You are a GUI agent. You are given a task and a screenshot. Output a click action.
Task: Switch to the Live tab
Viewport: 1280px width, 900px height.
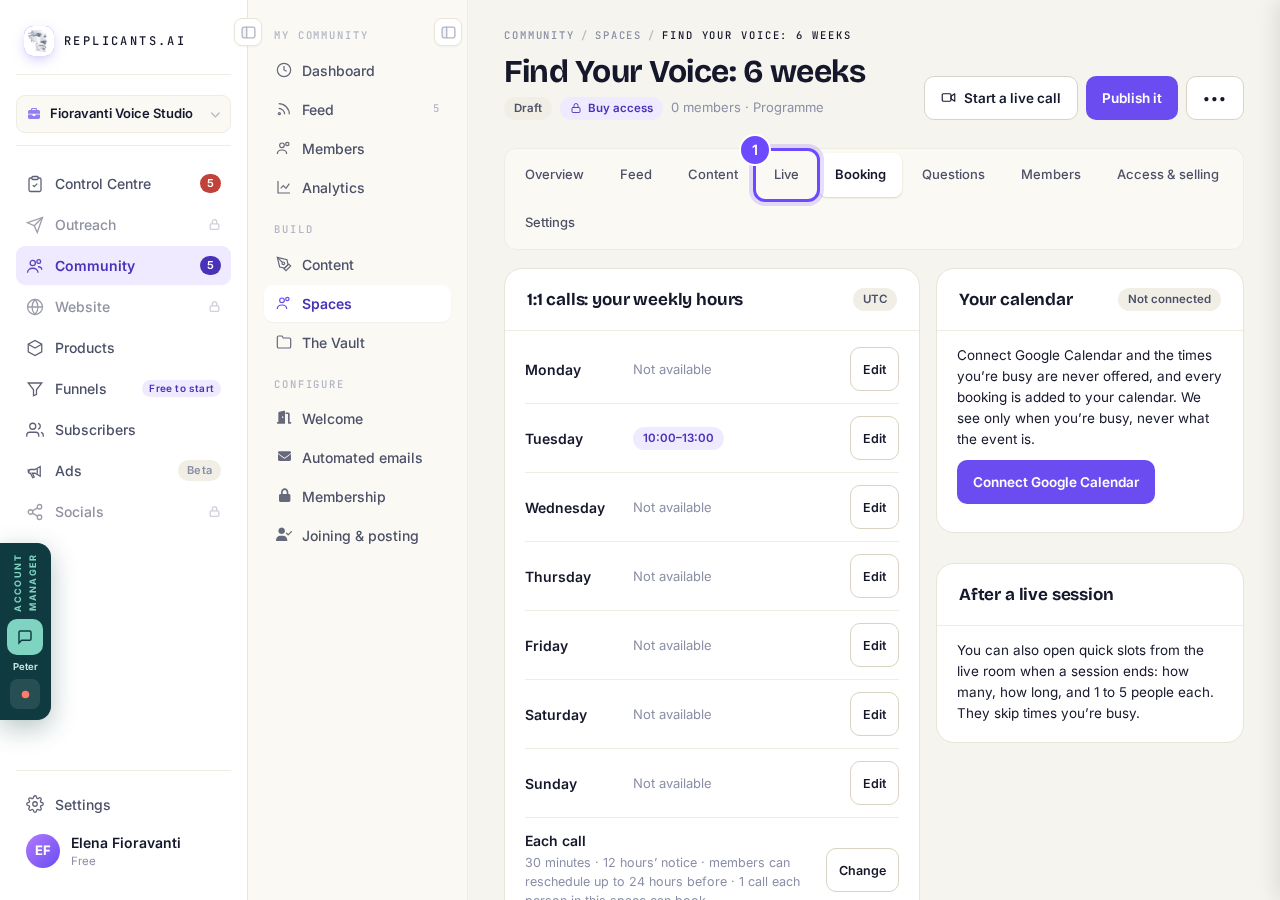(786, 174)
